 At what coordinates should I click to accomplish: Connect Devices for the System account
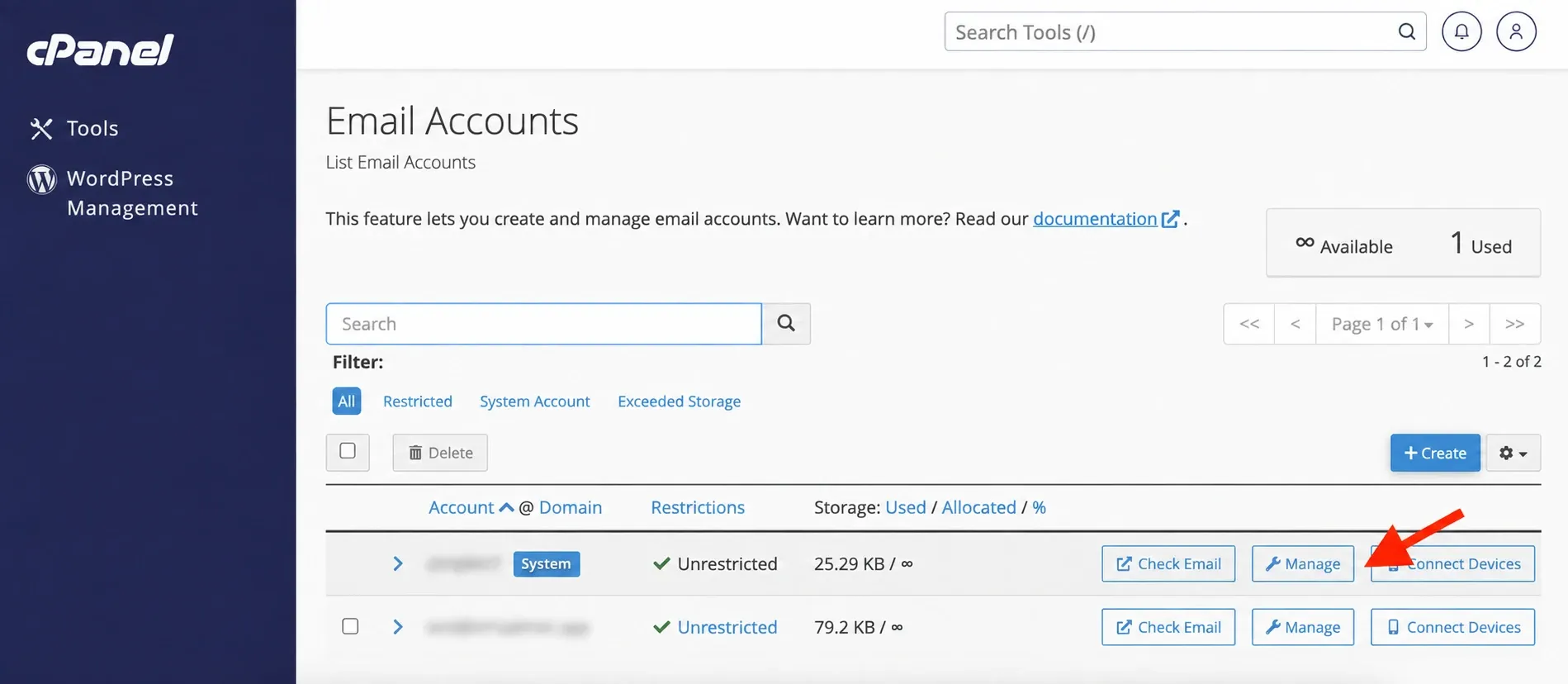click(1452, 563)
